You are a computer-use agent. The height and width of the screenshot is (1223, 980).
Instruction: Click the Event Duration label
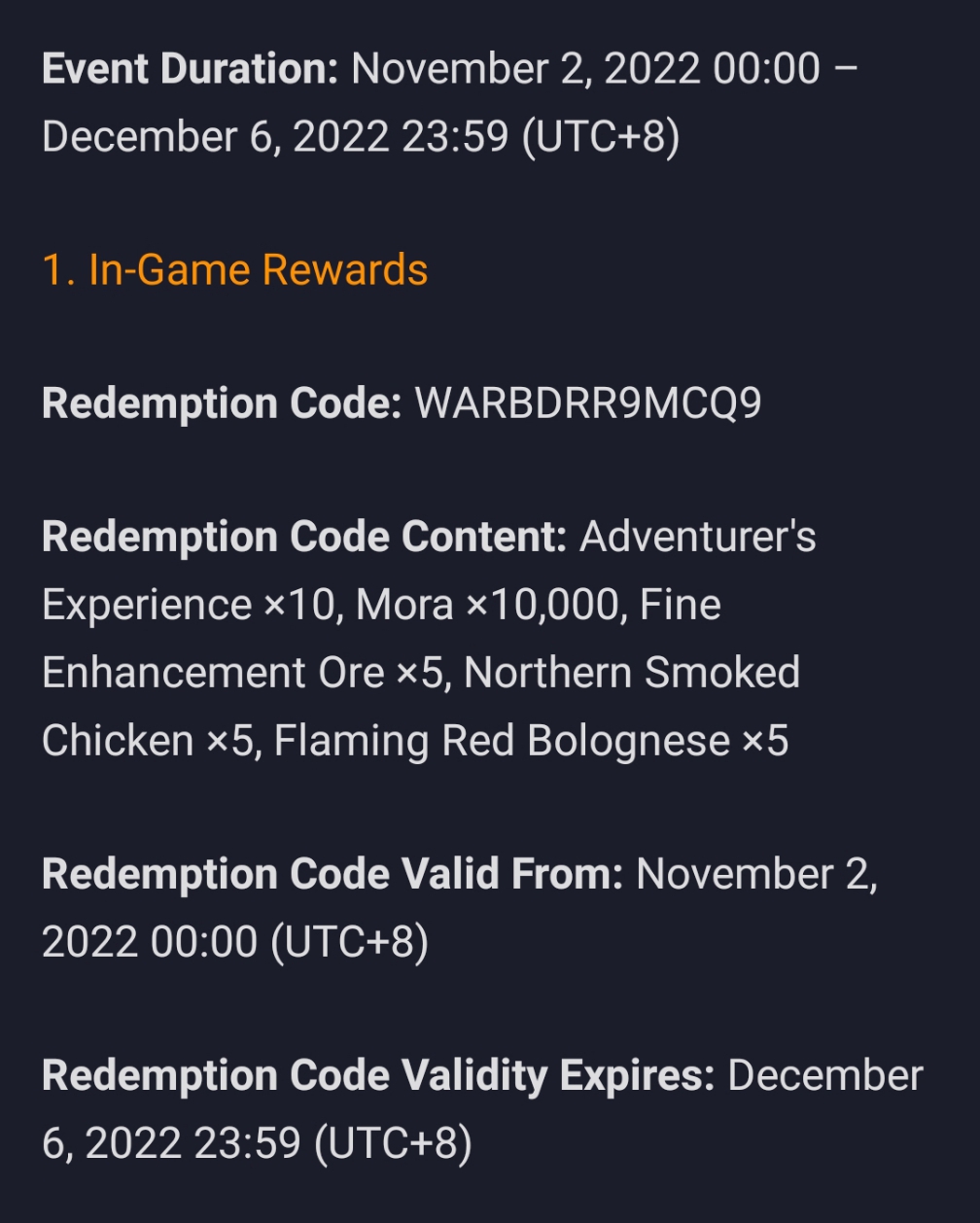coord(190,69)
